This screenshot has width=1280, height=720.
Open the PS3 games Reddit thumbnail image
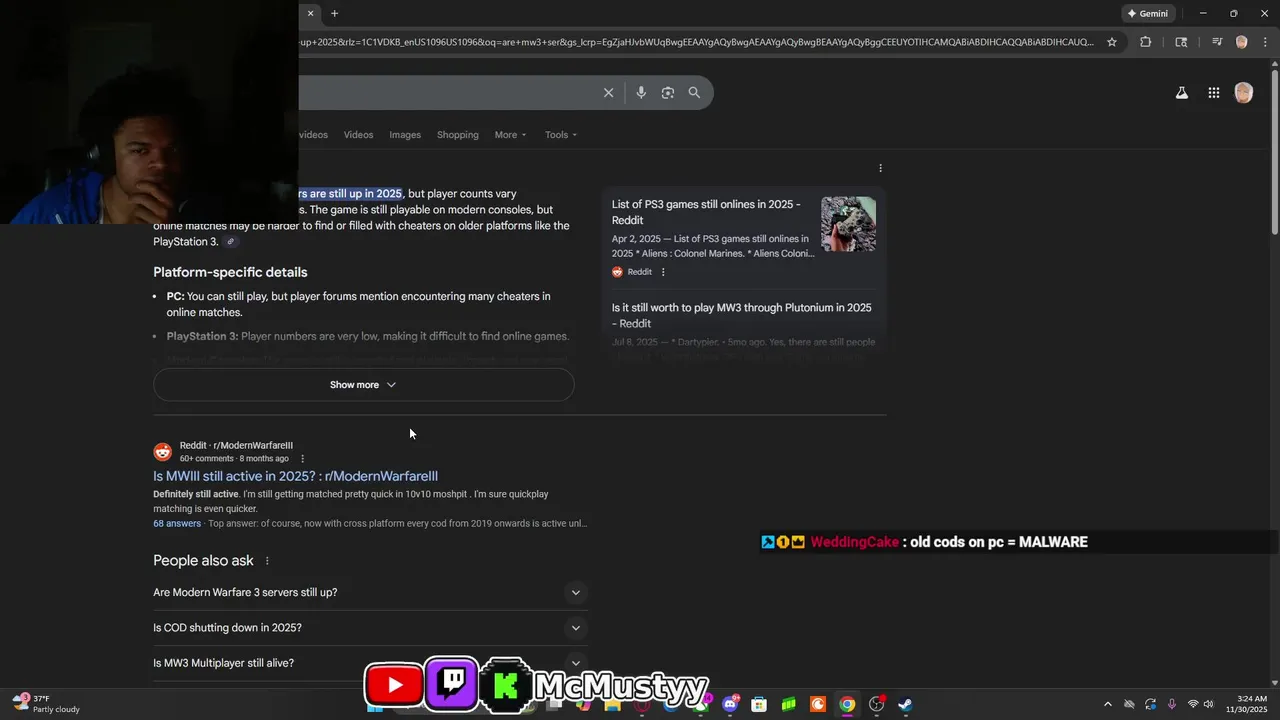coord(848,224)
